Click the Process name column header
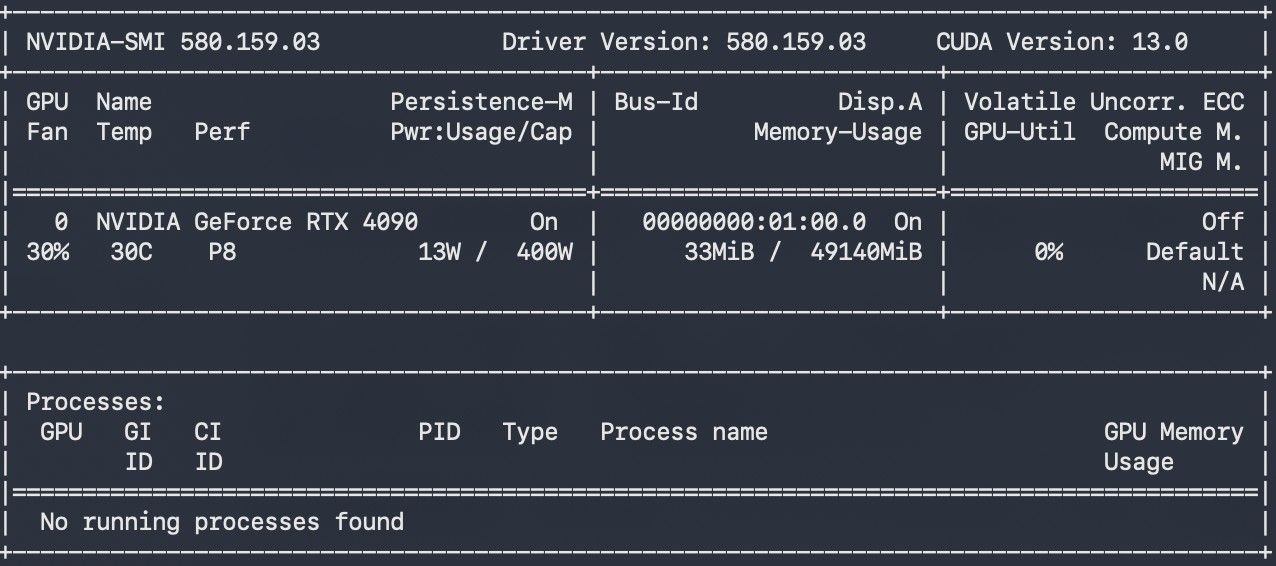The image size is (1276, 566). (684, 432)
